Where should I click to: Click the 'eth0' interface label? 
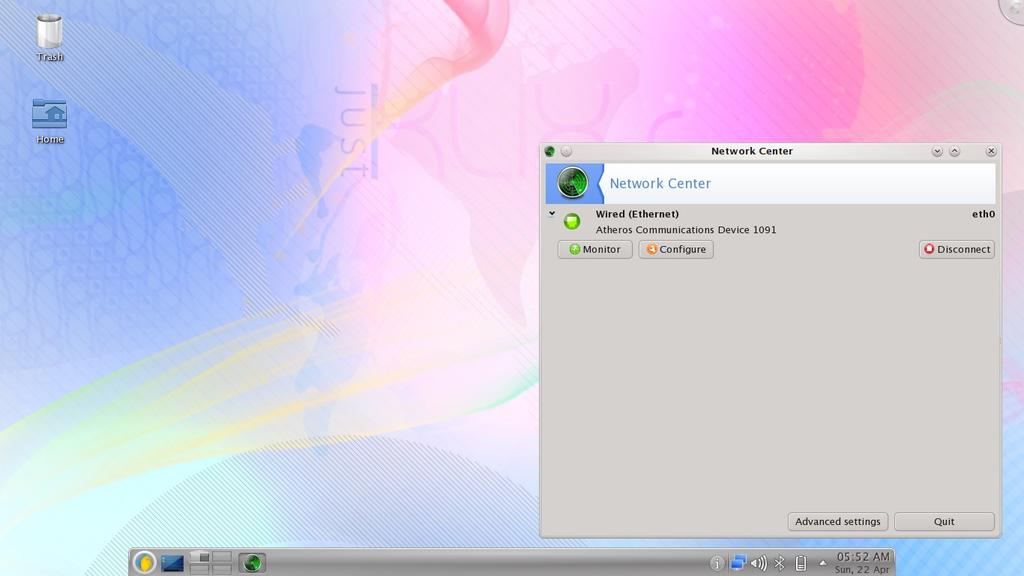(984, 214)
